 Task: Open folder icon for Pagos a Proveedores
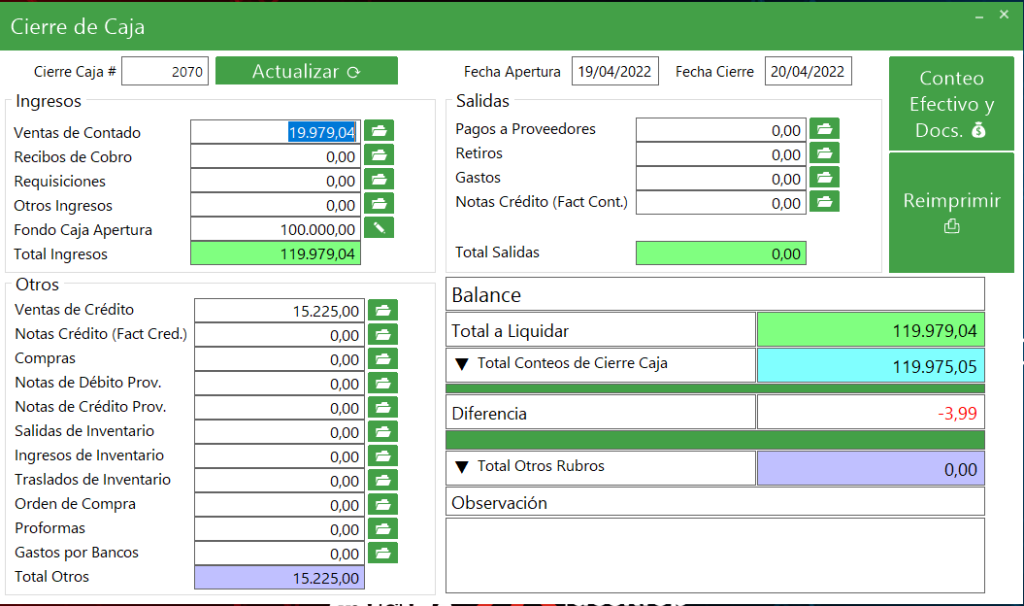824,129
